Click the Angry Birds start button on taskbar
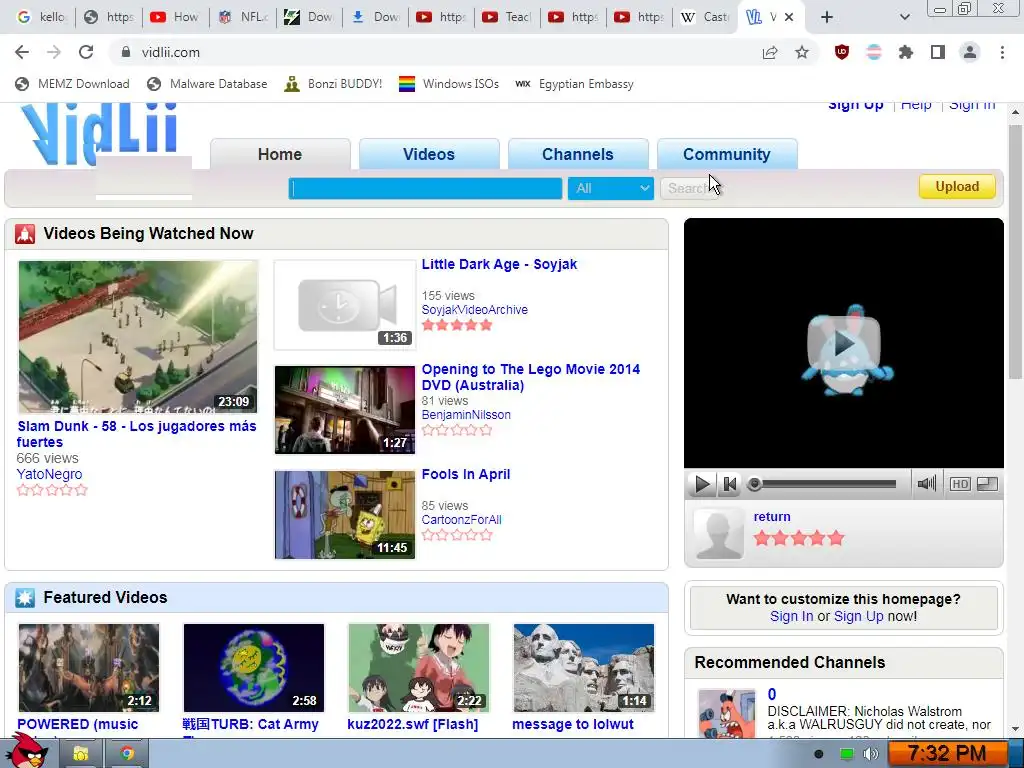Image resolution: width=1024 pixels, height=768 pixels. click(27, 750)
